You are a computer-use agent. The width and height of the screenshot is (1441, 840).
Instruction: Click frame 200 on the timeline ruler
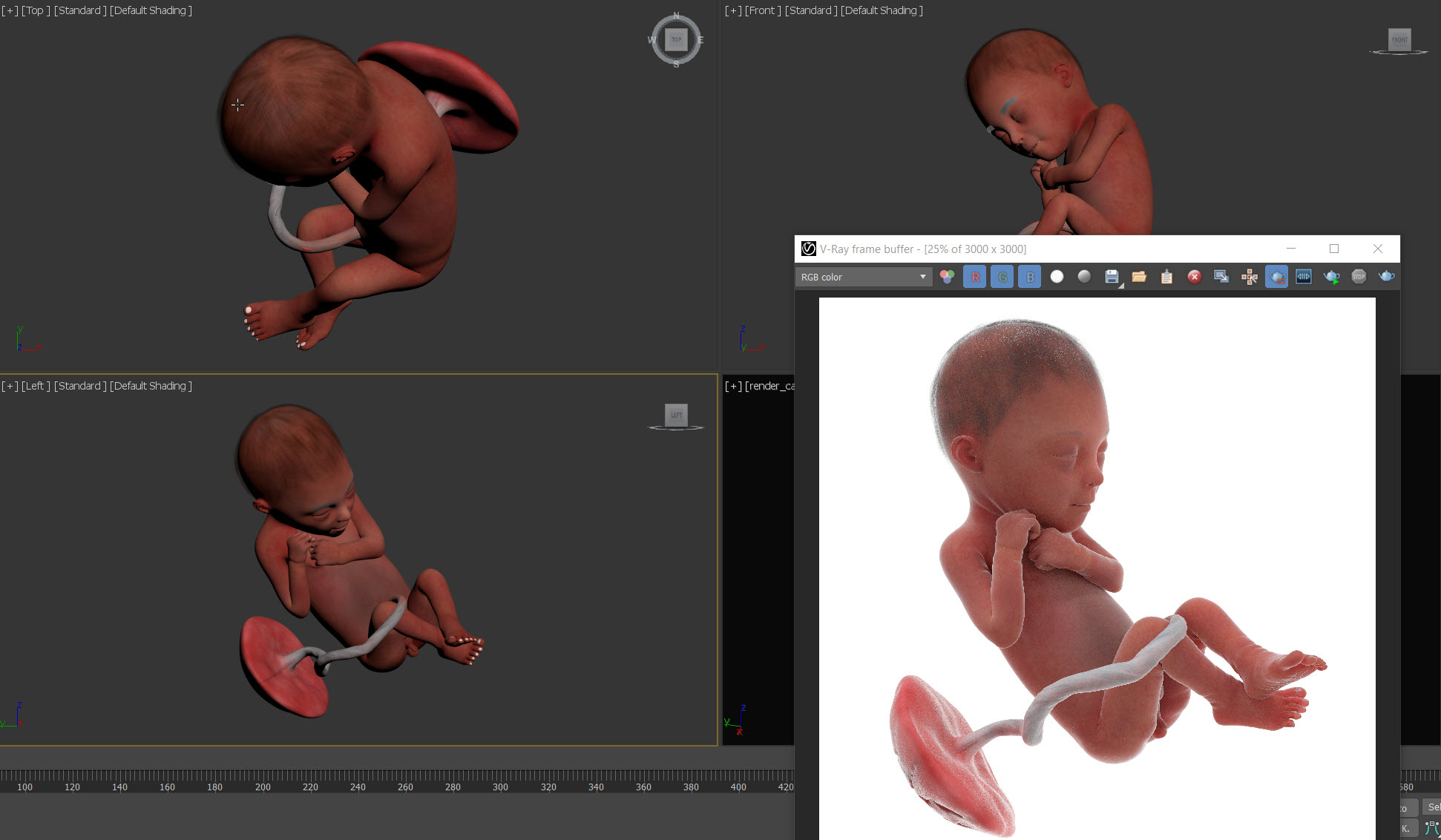(263, 787)
